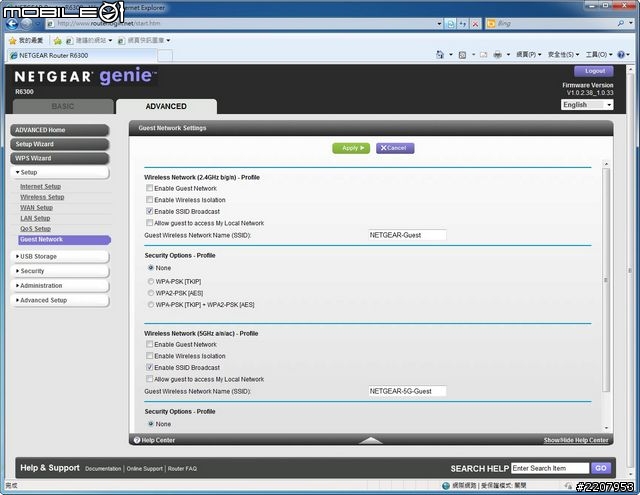The width and height of the screenshot is (640, 495).
Task: Enable Wireless Isolation for 5GHz profile
Action: (149, 356)
